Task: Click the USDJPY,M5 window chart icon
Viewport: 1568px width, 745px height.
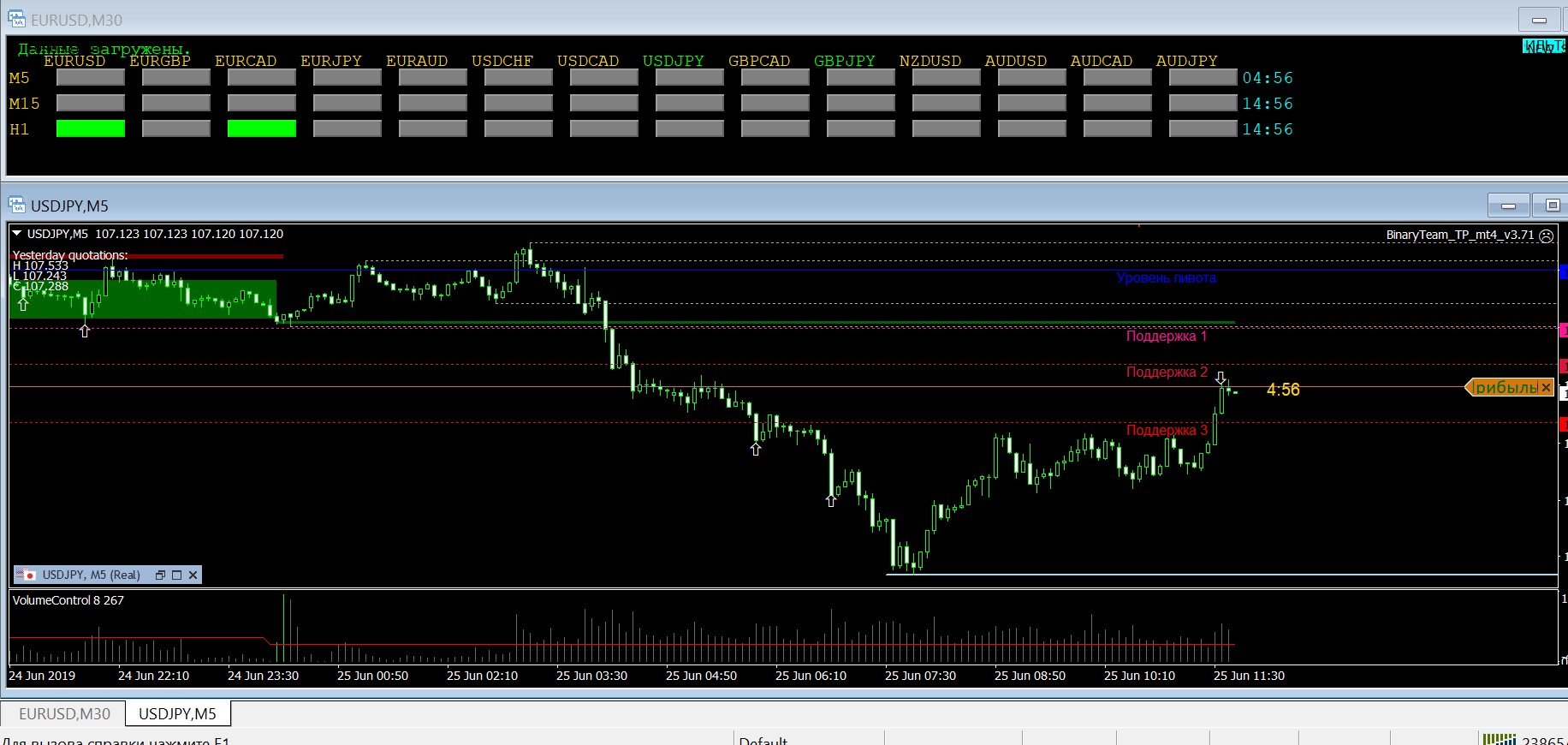Action: coord(17,205)
